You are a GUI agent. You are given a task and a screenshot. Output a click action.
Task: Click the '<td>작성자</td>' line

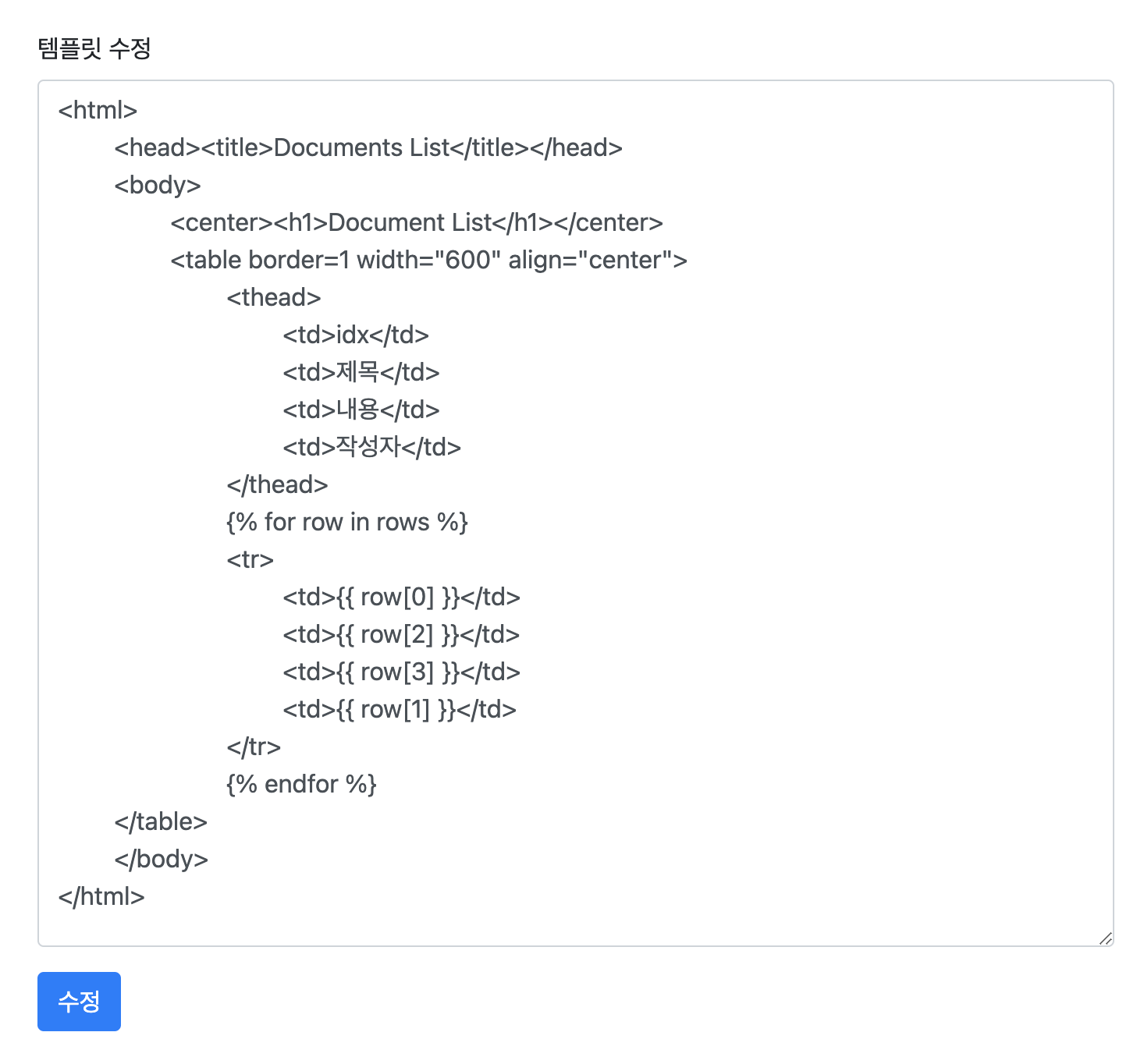[372, 447]
